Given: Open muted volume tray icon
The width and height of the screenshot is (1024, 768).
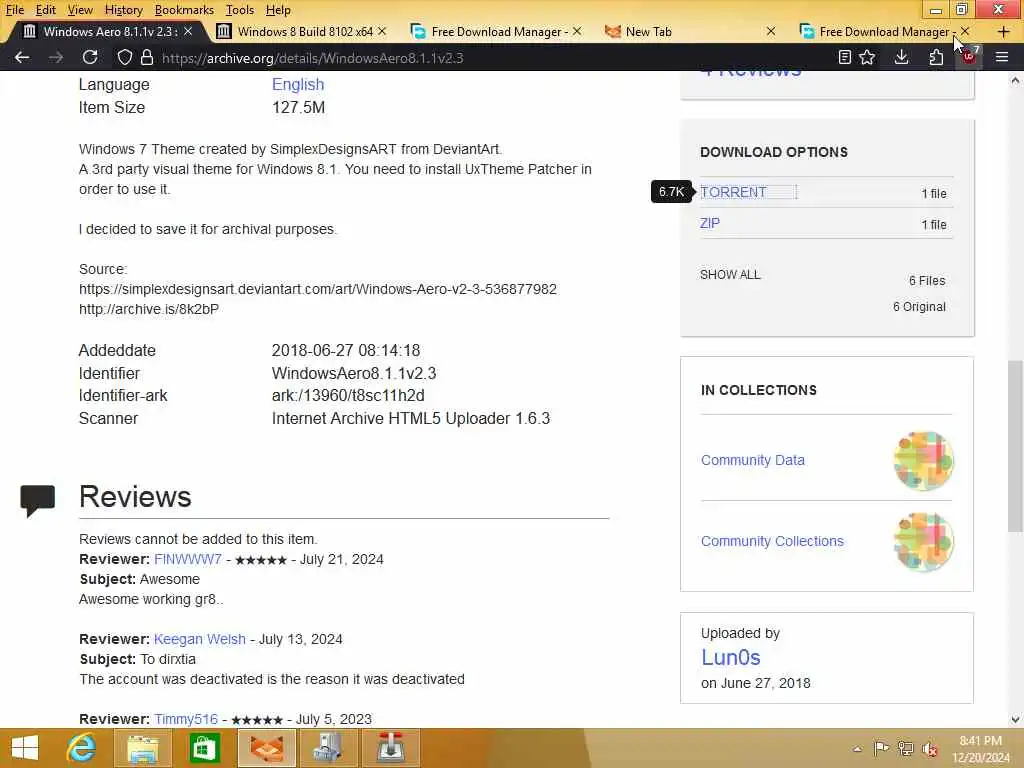Looking at the screenshot, I should point(929,748).
